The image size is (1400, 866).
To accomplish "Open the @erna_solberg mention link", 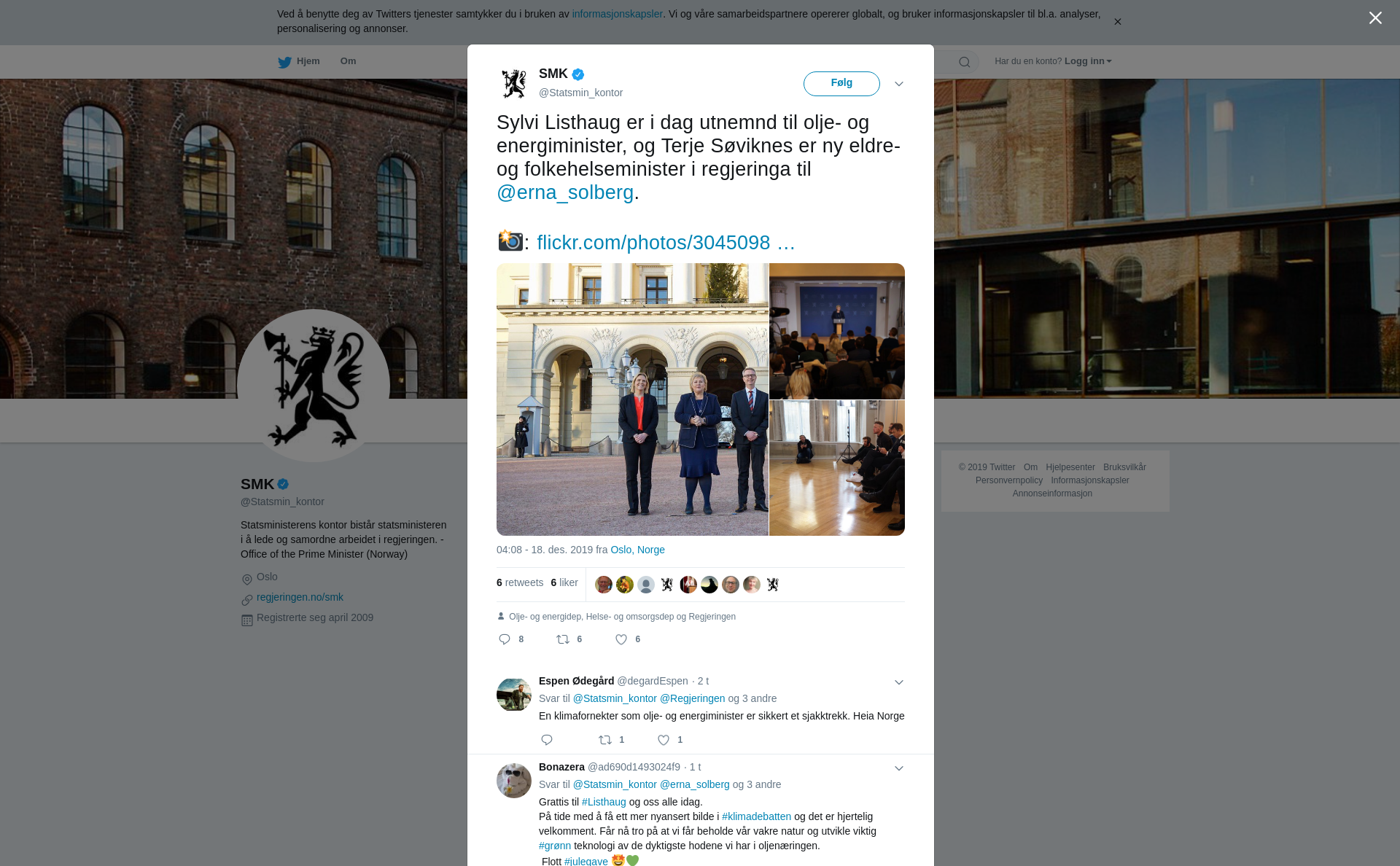I will (x=565, y=192).
